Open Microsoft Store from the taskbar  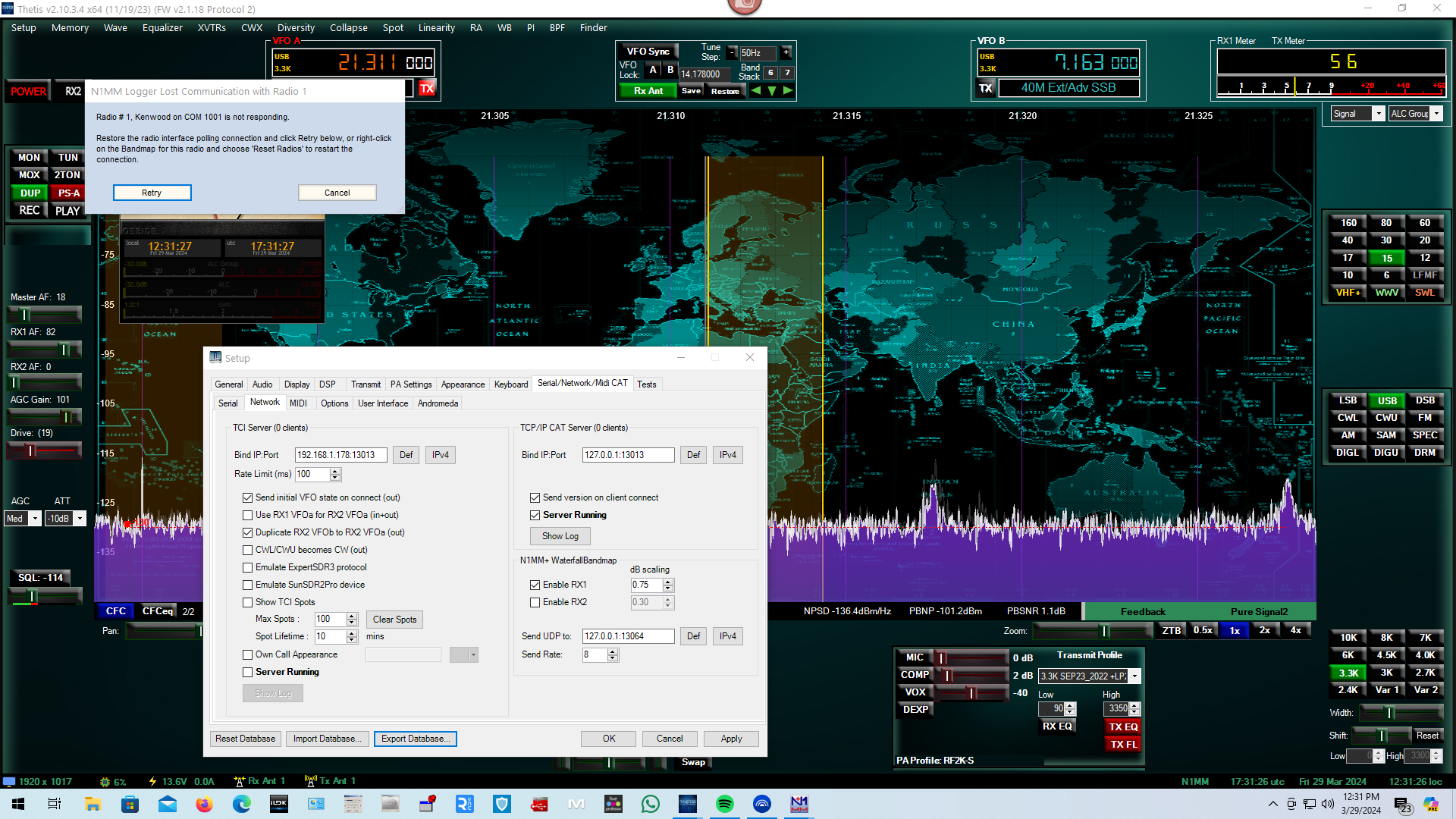pos(130,804)
